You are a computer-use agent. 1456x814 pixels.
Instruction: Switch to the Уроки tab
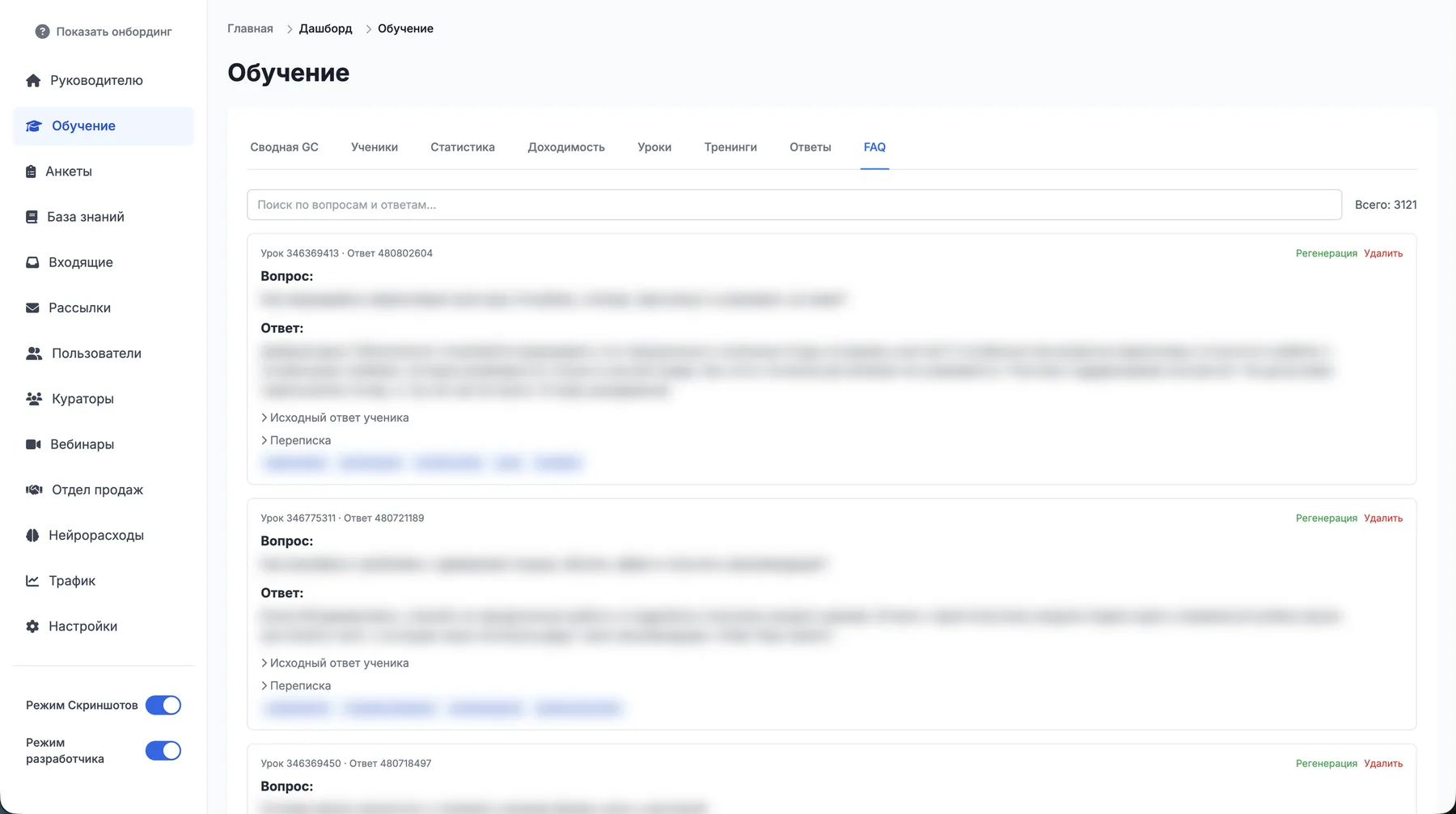point(654,147)
